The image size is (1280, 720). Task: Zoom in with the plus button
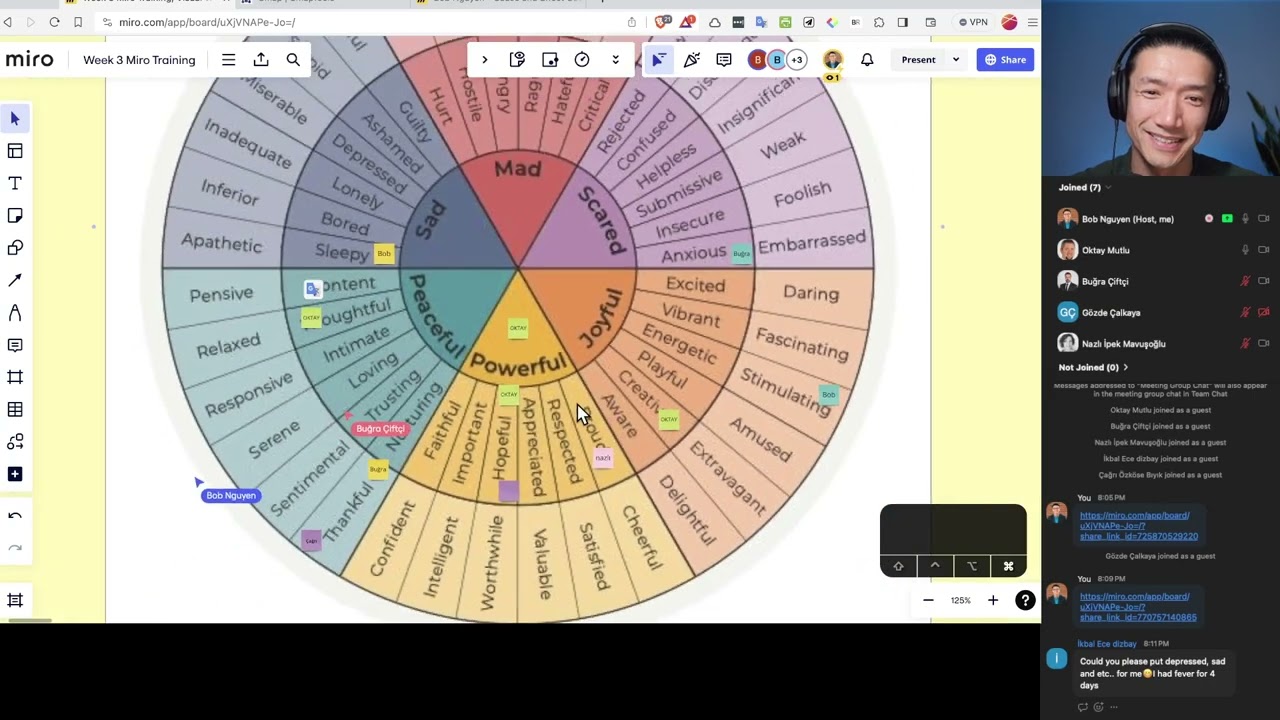click(x=993, y=600)
